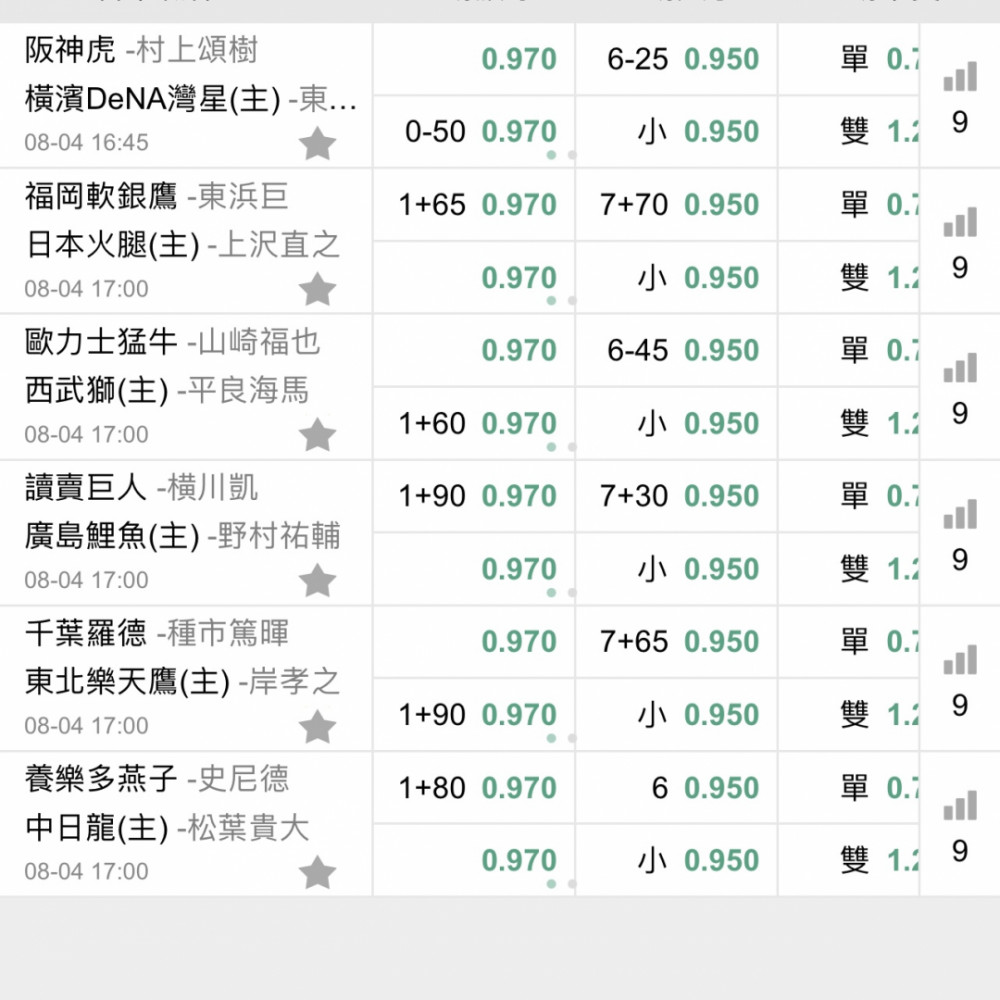
Task: Bet 單 in the 養樂多燕子 match
Action: 849,788
